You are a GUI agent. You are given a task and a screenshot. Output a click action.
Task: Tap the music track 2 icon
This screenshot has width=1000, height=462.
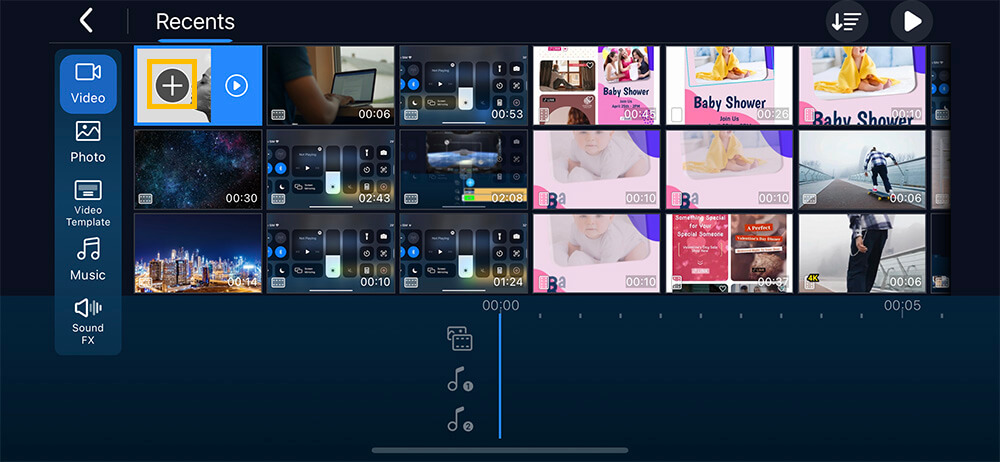point(459,421)
